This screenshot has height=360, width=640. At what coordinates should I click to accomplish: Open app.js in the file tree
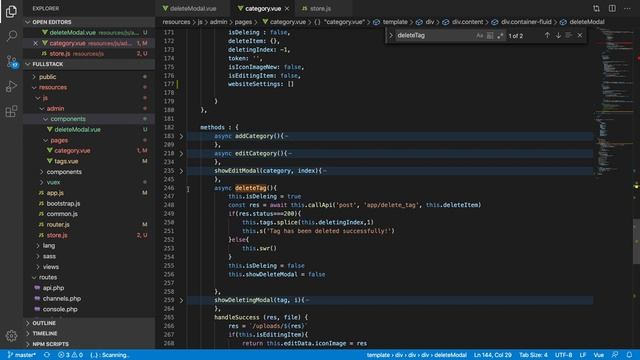click(x=55, y=193)
